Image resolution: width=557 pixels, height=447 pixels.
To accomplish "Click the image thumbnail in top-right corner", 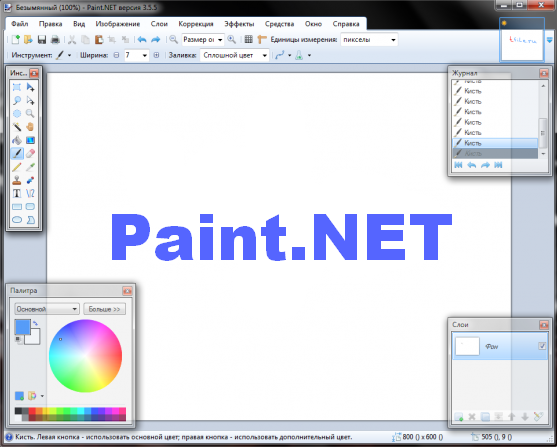I will tap(522, 39).
